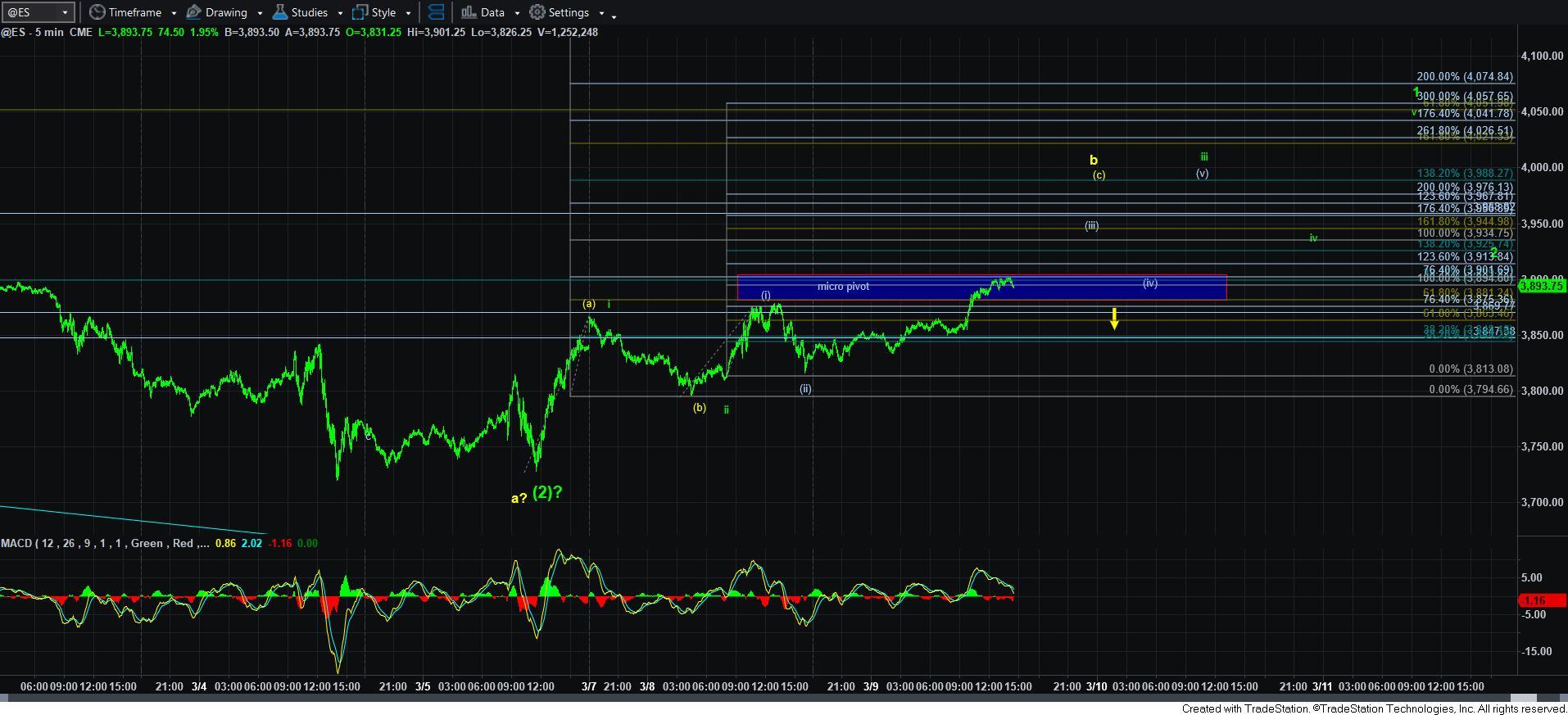Click the green iv wave label

click(1313, 238)
